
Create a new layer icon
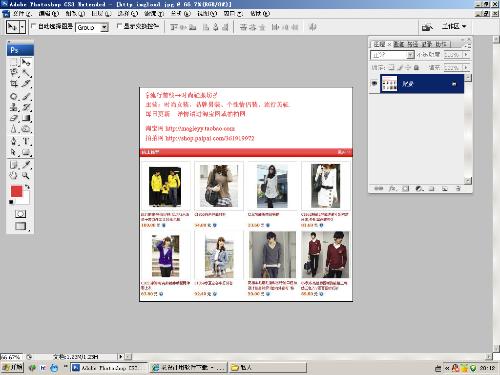[445, 189]
